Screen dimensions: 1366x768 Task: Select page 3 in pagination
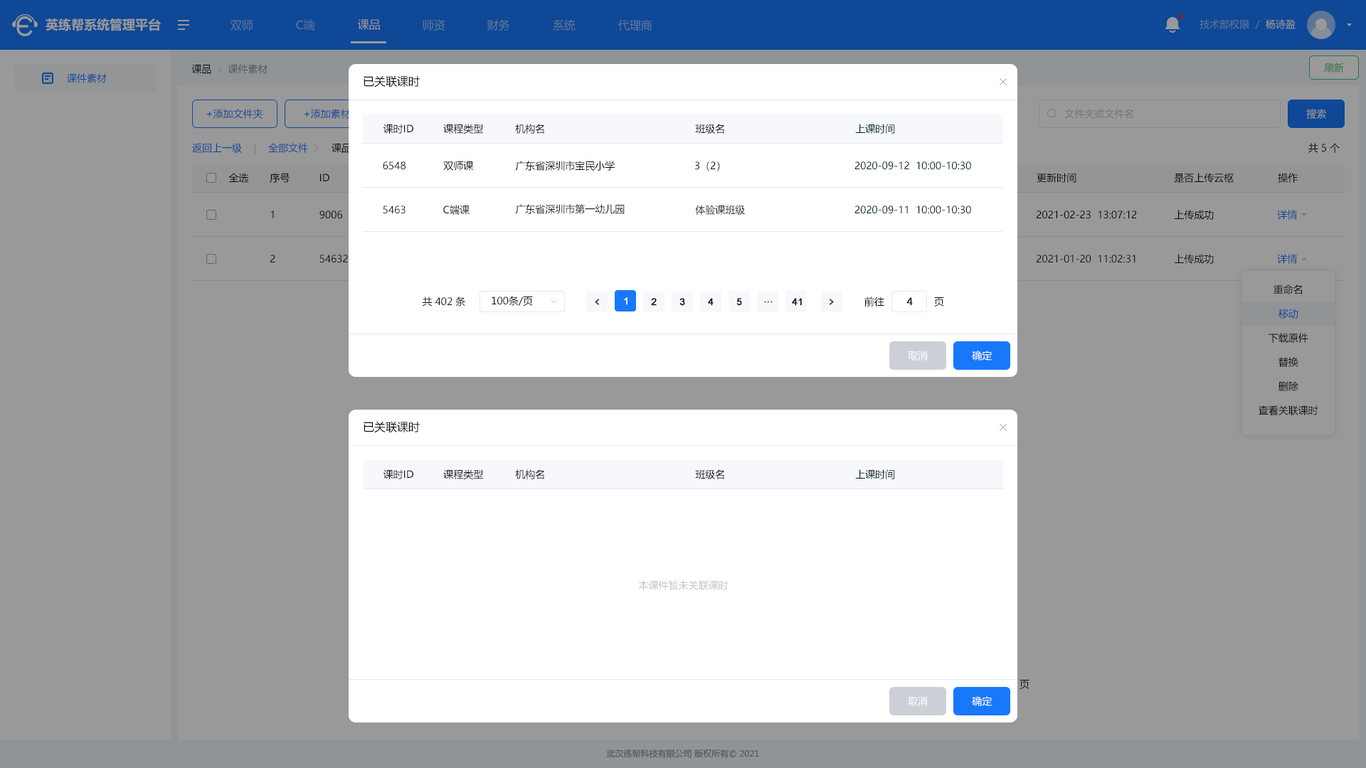(682, 301)
